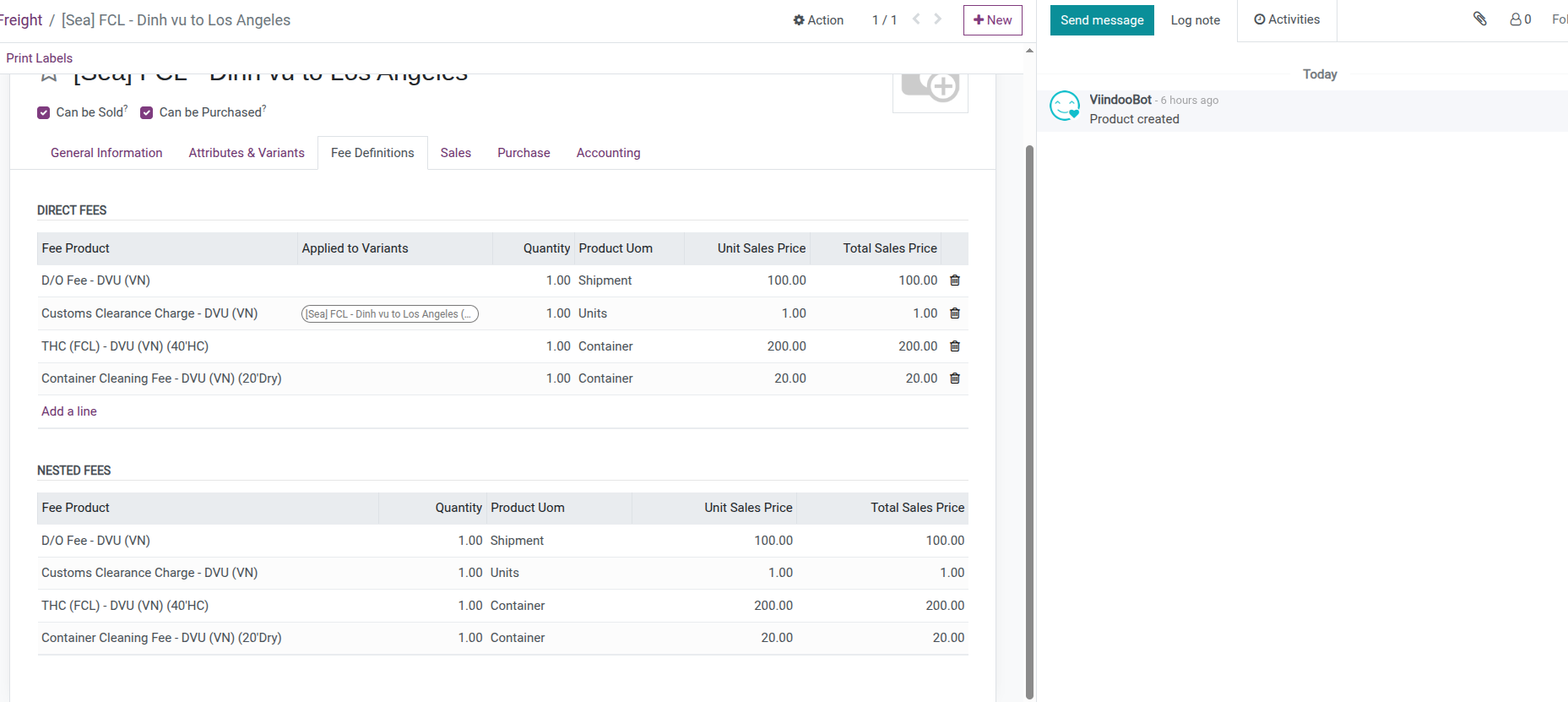Open the Accounting tab

tap(608, 153)
